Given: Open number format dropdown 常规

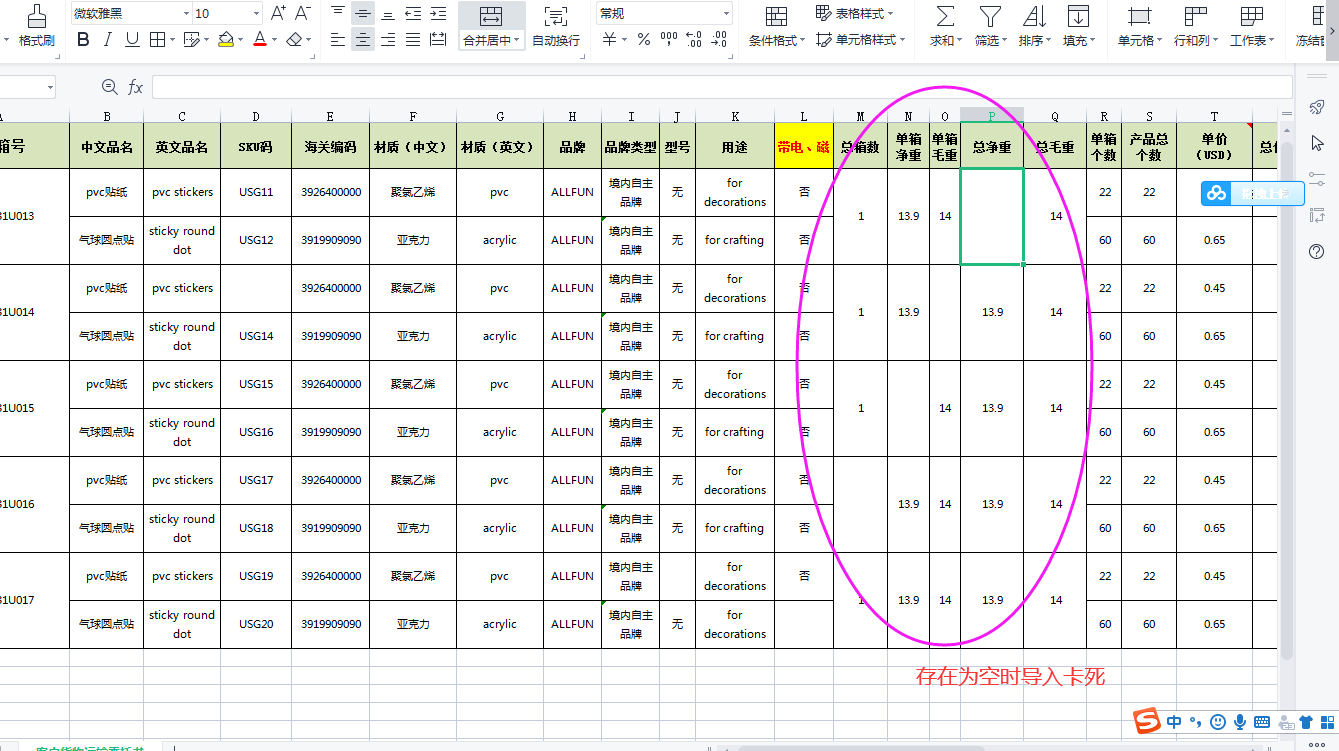Looking at the screenshot, I should coord(726,14).
